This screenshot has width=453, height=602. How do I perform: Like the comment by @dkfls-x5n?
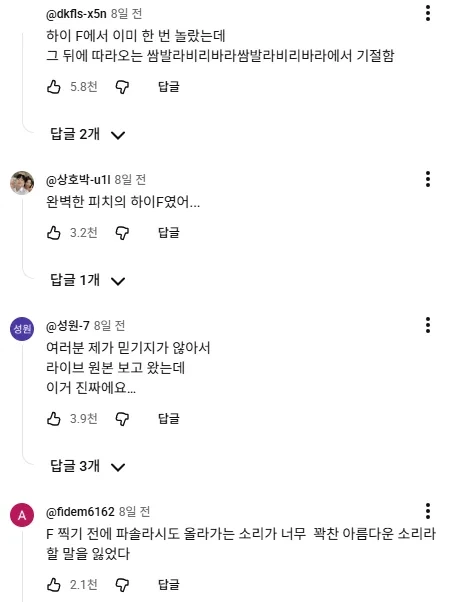(54, 87)
